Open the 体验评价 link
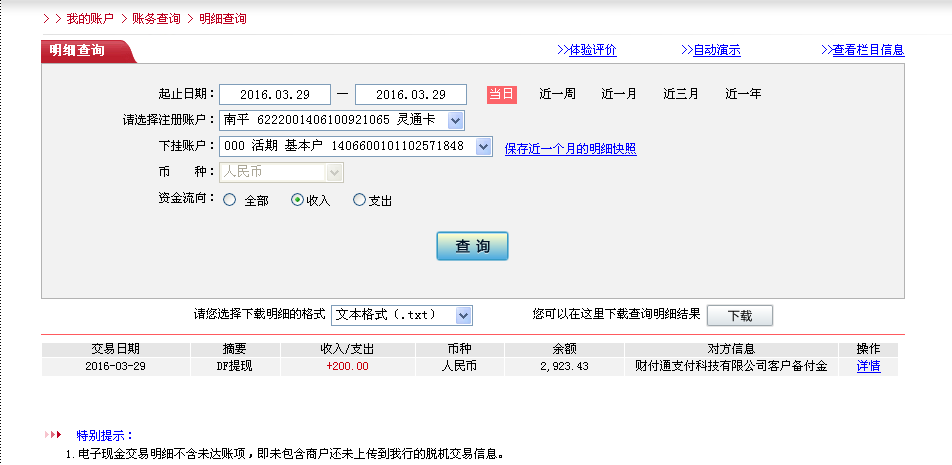Image resolution: width=952 pixels, height=465 pixels. (x=592, y=50)
